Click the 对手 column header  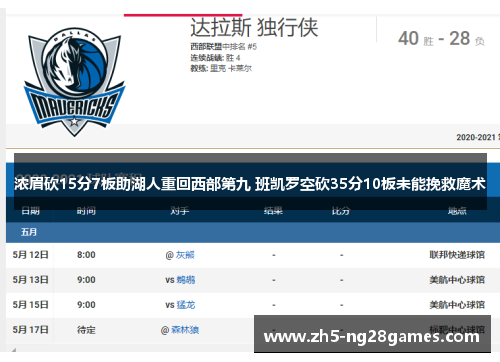(180, 211)
